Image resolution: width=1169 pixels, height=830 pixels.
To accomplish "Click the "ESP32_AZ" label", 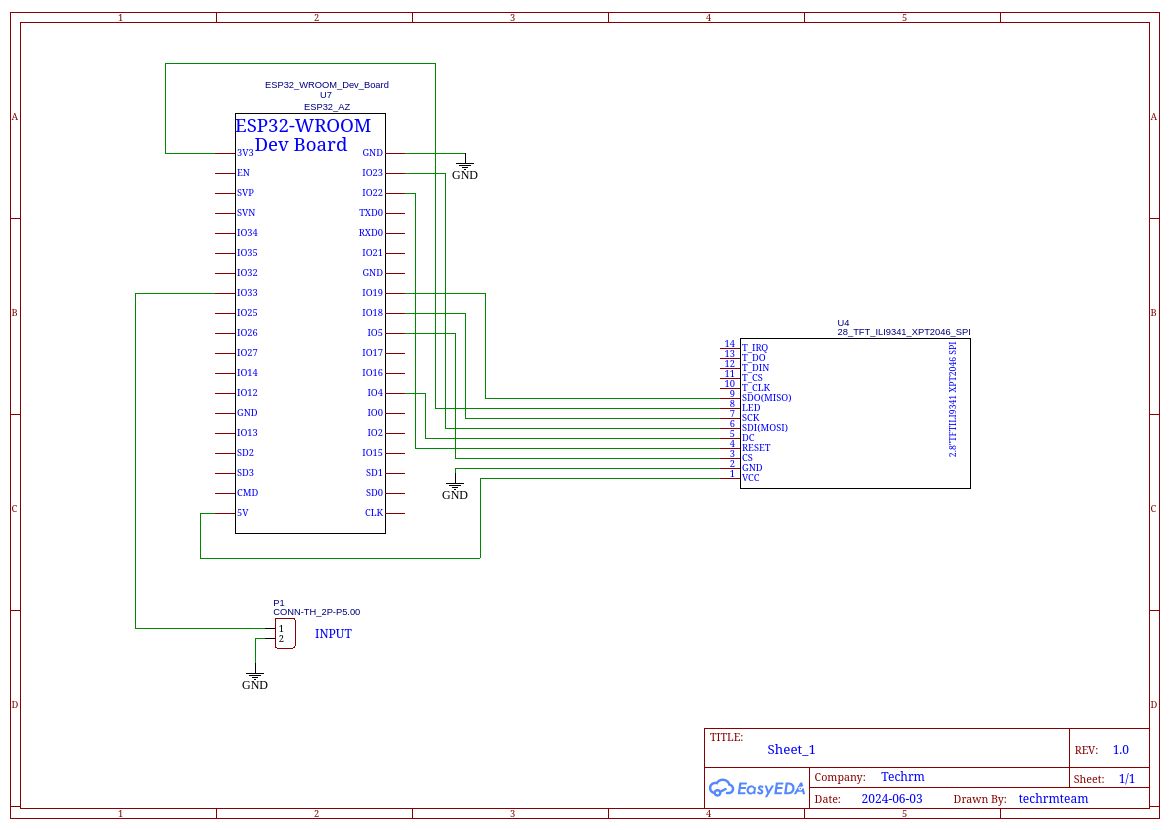I will point(327,107).
